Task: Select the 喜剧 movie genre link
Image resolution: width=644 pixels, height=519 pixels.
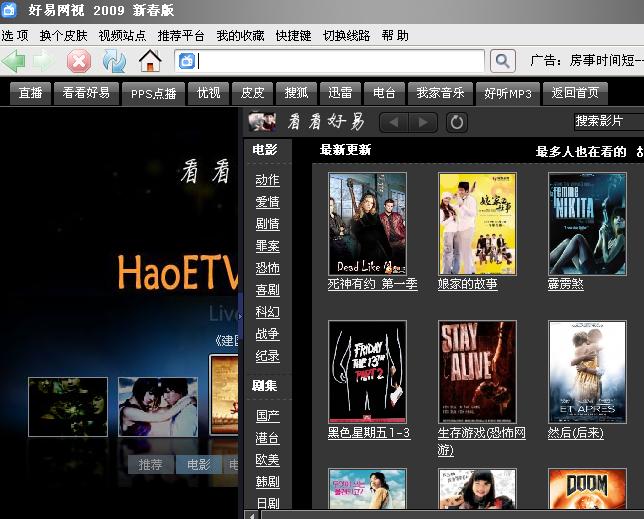Action: (x=267, y=290)
